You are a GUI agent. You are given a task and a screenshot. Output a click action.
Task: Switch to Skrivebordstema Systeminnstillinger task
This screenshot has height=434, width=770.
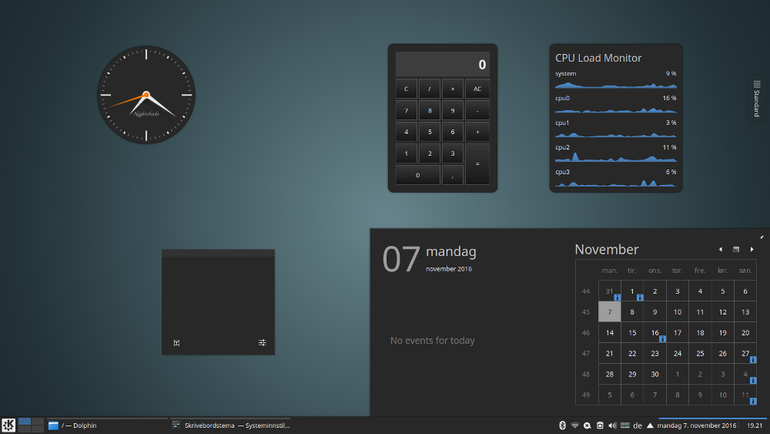[231, 426]
